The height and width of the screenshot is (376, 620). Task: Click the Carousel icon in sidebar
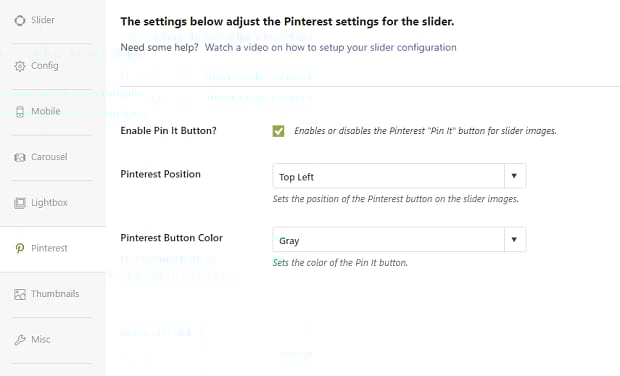tap(20, 157)
